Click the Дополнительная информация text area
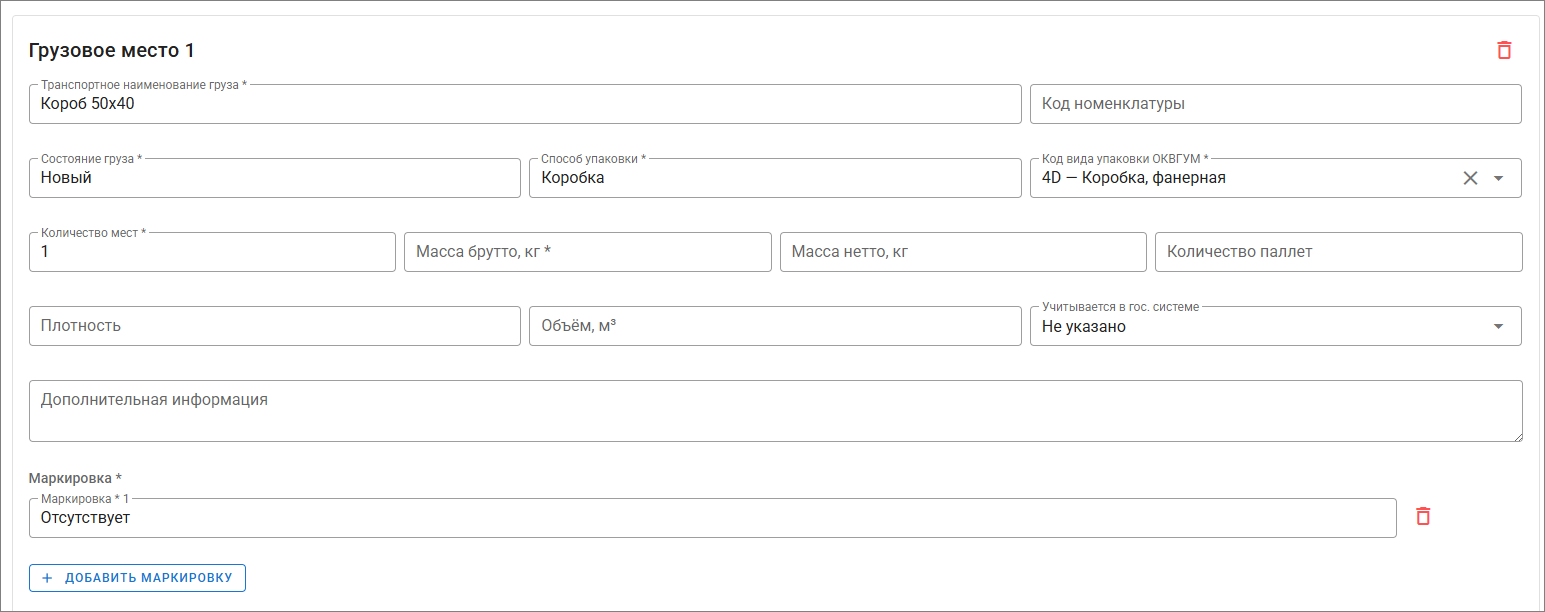The height and width of the screenshot is (612, 1545). [776, 411]
